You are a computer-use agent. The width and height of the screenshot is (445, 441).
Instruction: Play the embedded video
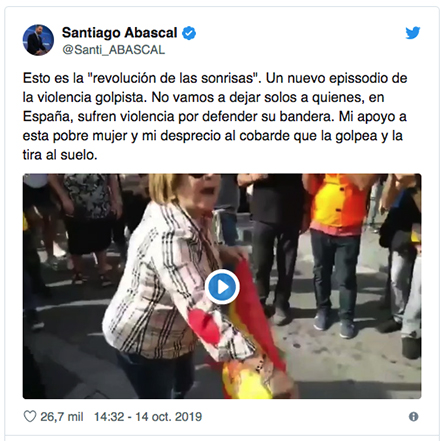[222, 287]
